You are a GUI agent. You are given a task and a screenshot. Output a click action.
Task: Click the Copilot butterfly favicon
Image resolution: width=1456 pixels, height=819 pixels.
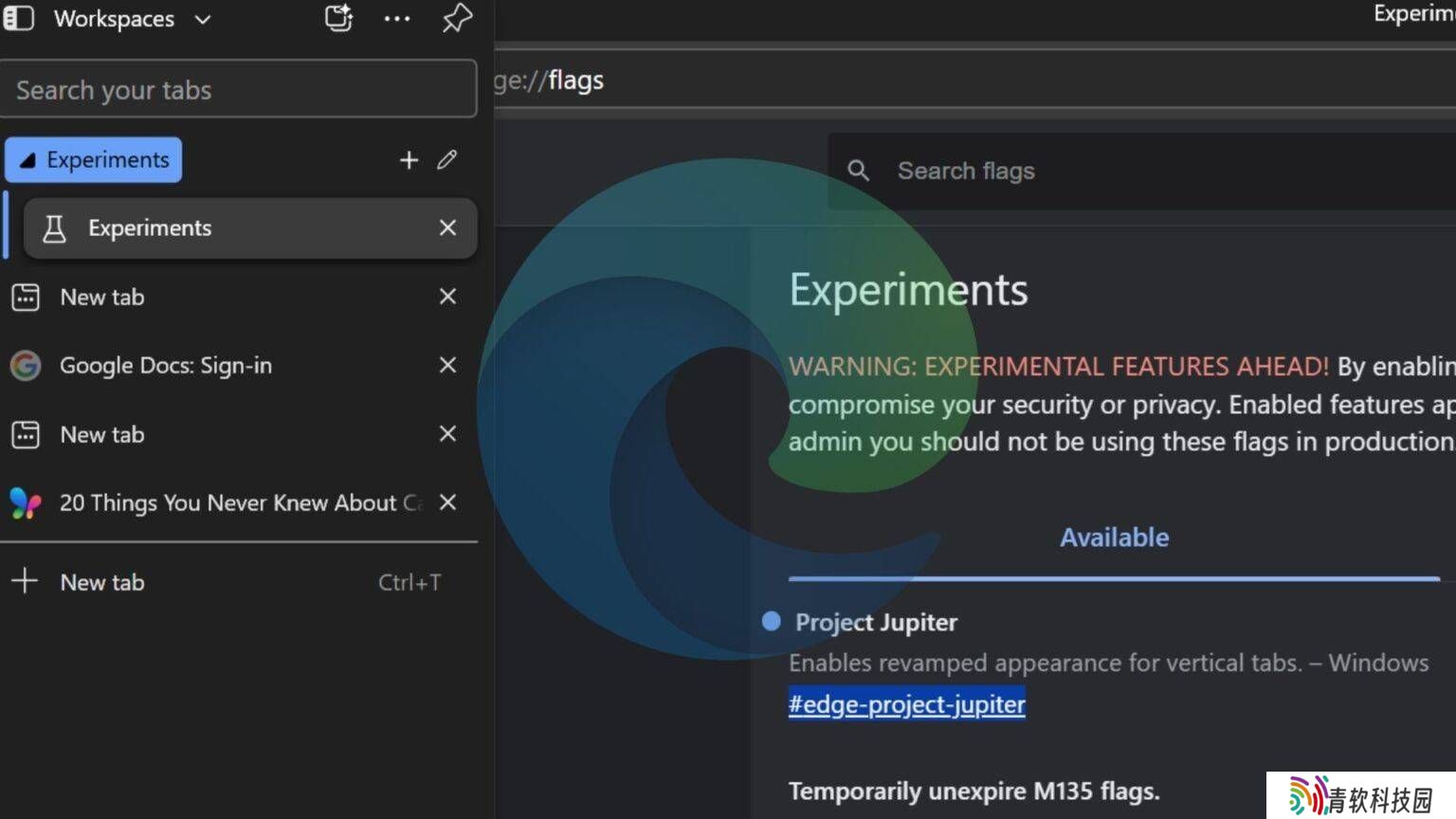click(x=26, y=502)
